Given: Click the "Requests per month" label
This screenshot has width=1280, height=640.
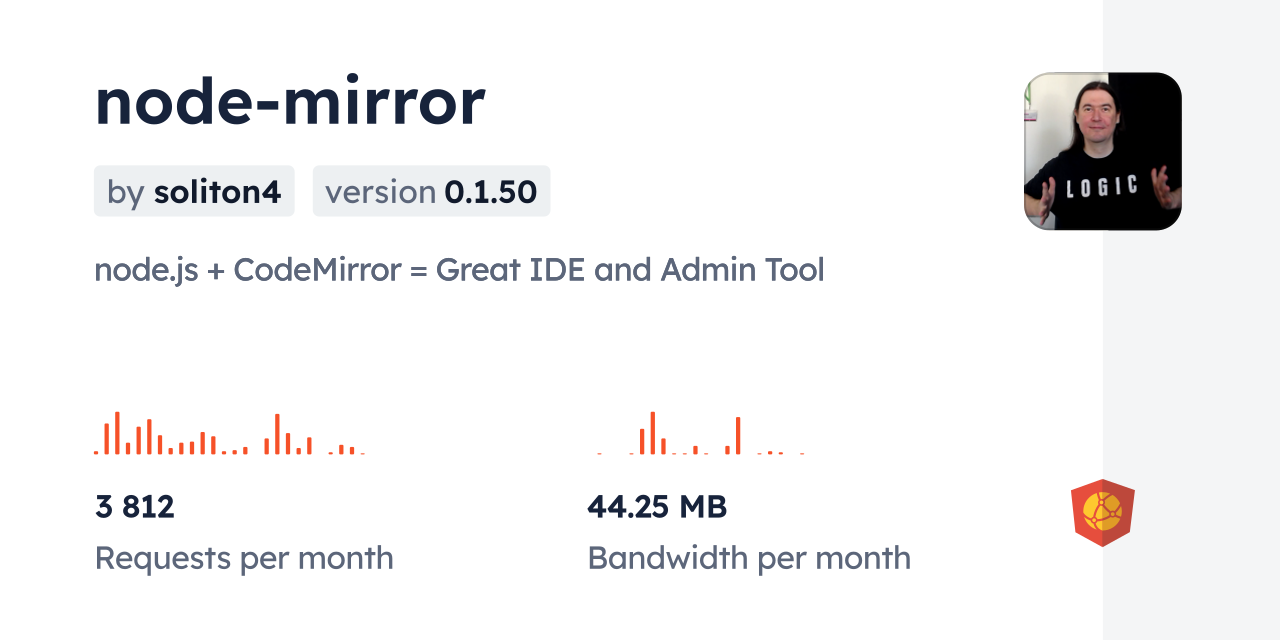Looking at the screenshot, I should tap(244, 558).
